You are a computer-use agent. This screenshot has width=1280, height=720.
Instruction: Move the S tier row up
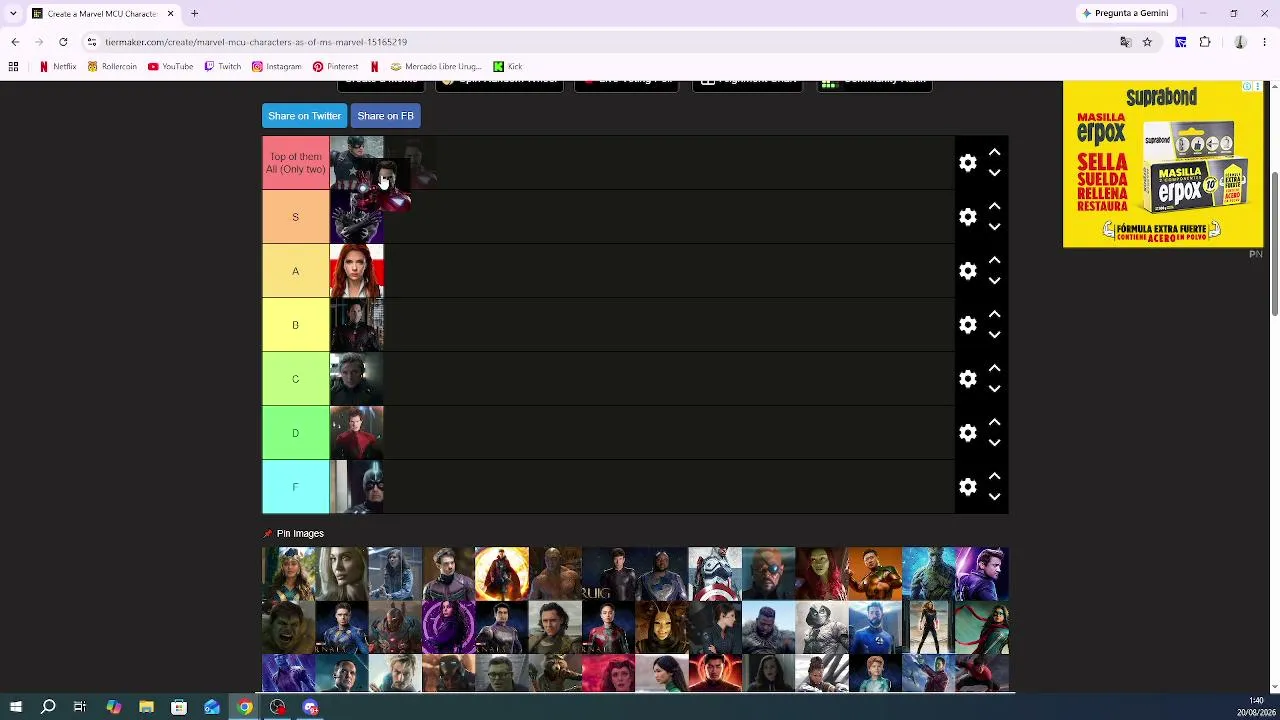[x=994, y=206]
